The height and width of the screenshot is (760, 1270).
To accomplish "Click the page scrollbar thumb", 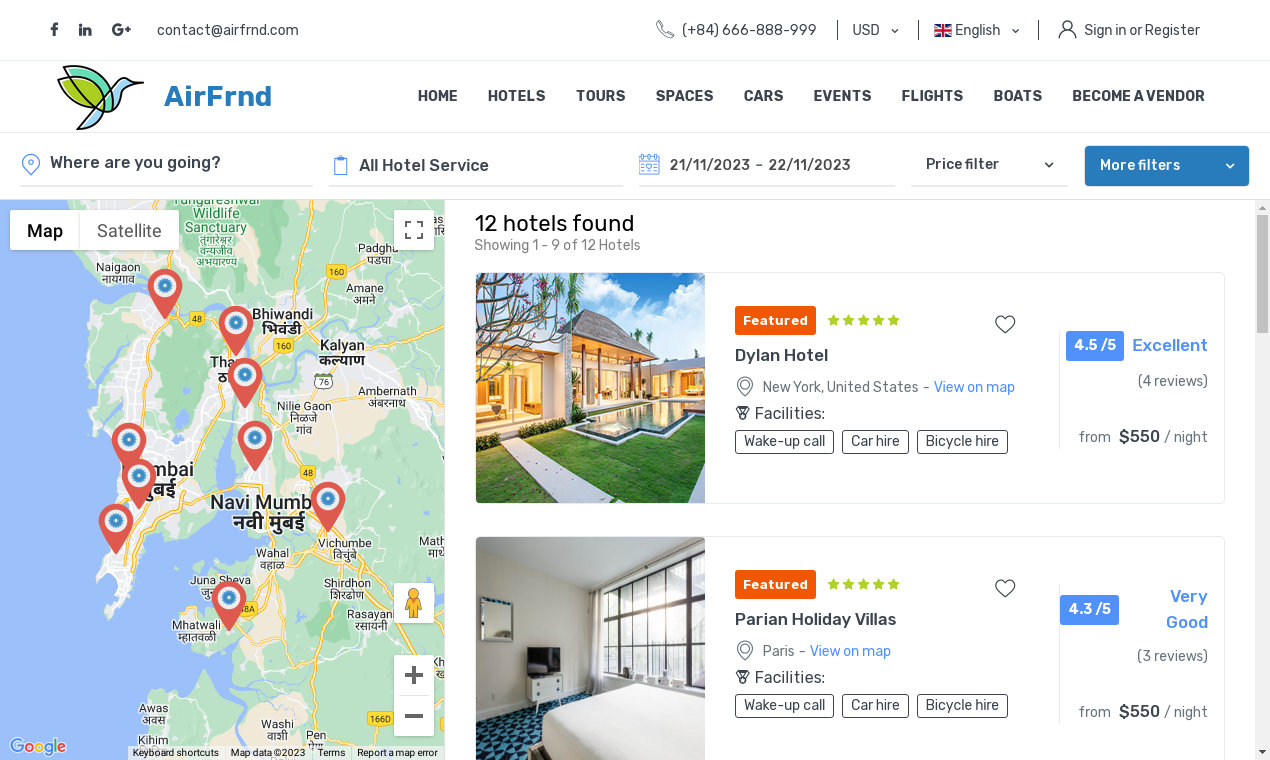I will (1262, 273).
